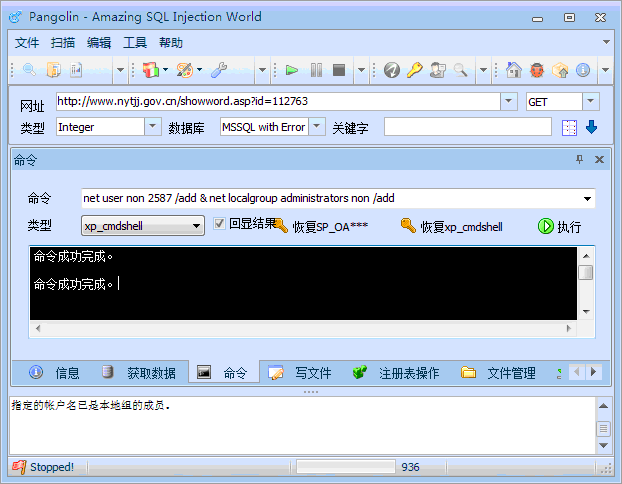This screenshot has height=484, width=622.
Task: Close the 命令 panel with X
Action: 599,159
